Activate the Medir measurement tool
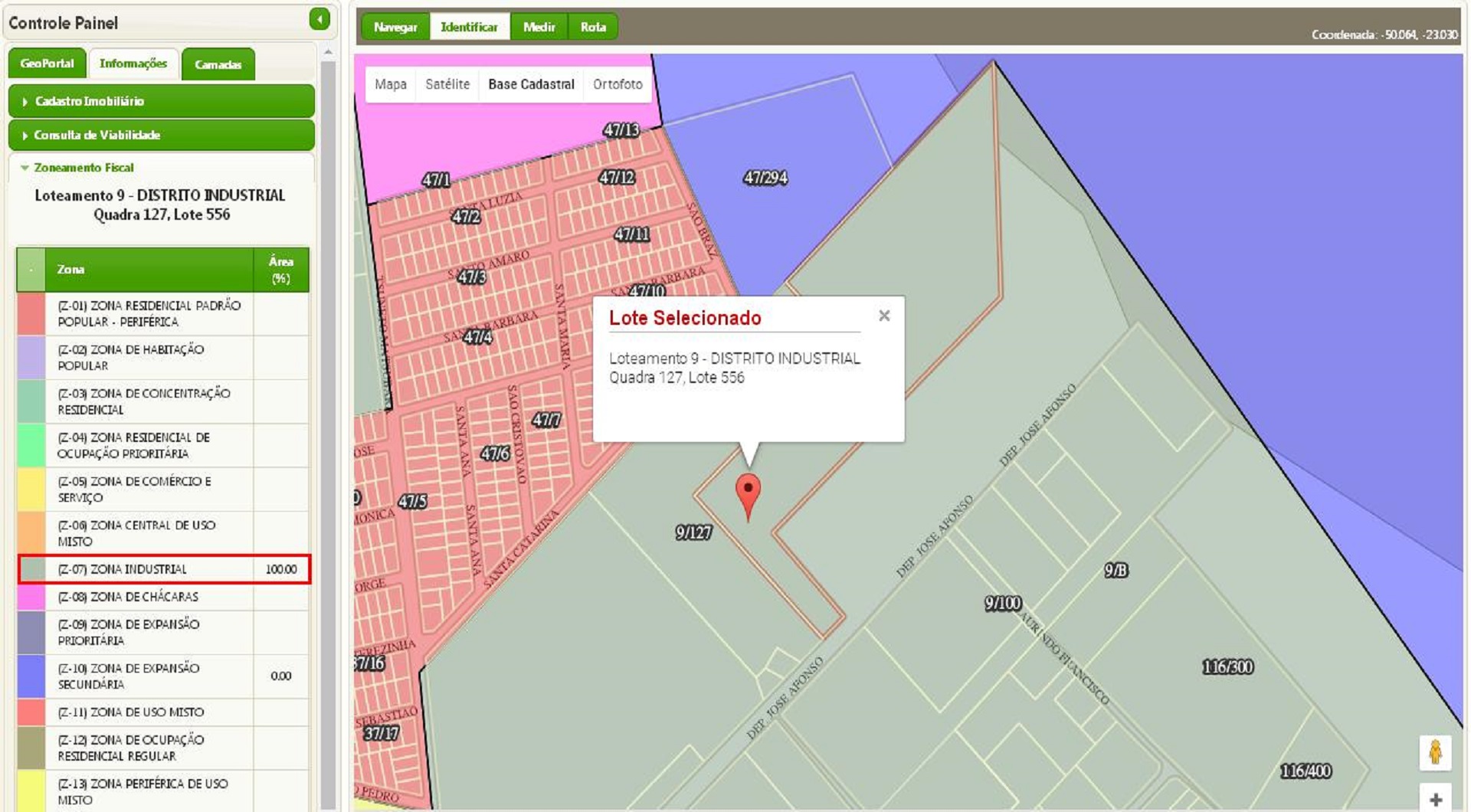The width and height of the screenshot is (1471, 812). (539, 27)
